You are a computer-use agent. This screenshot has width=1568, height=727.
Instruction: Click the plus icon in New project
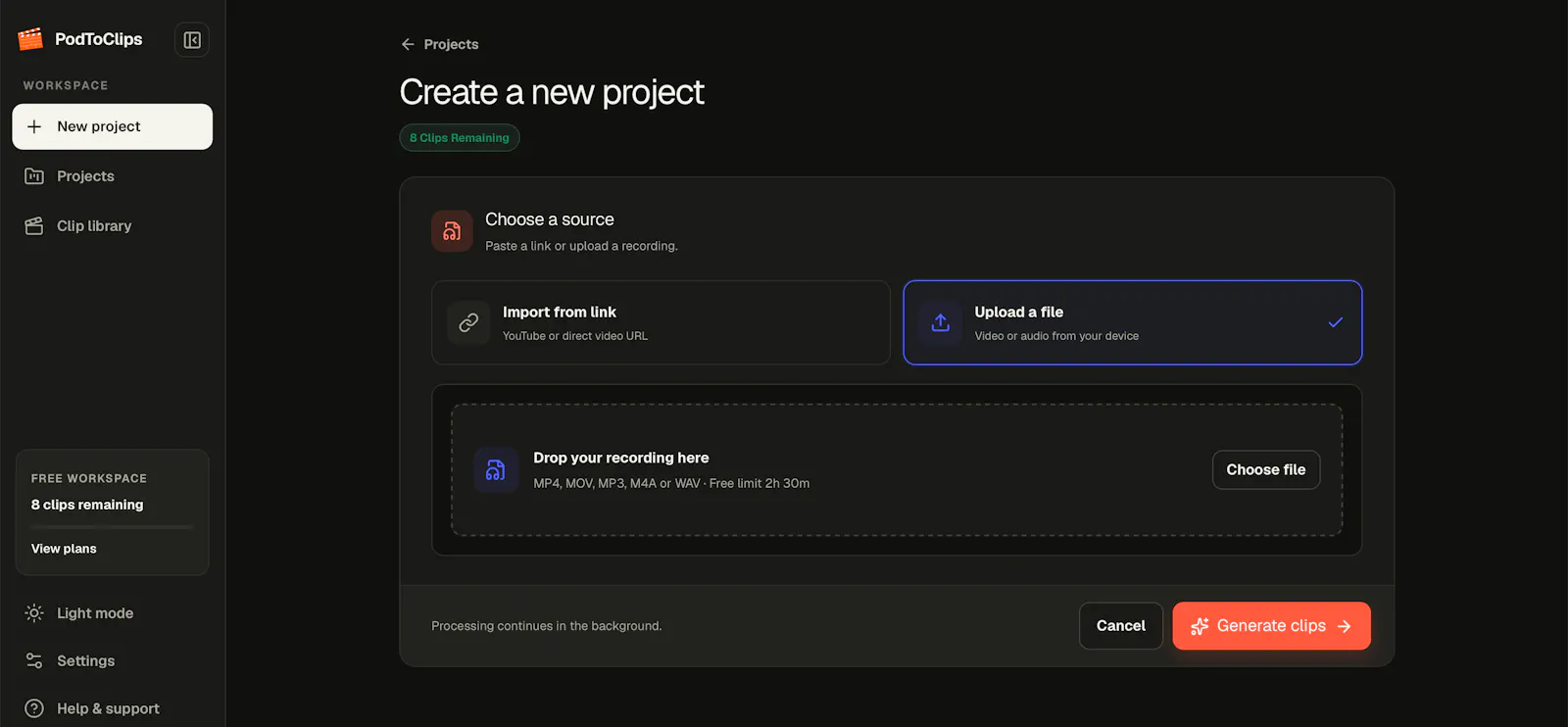[34, 126]
